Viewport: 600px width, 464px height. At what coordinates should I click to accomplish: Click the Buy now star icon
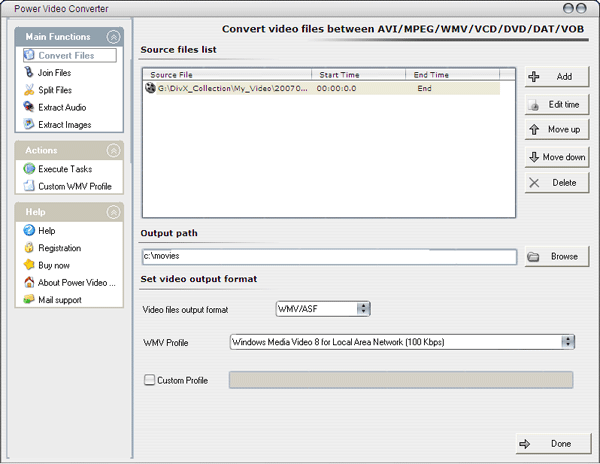[29, 265]
